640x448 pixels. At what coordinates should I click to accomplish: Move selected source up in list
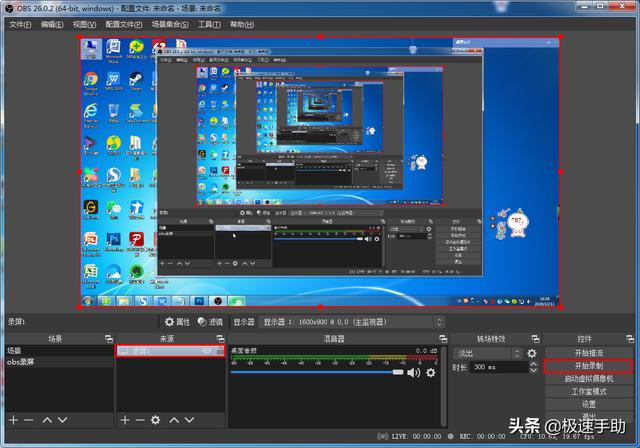176,420
